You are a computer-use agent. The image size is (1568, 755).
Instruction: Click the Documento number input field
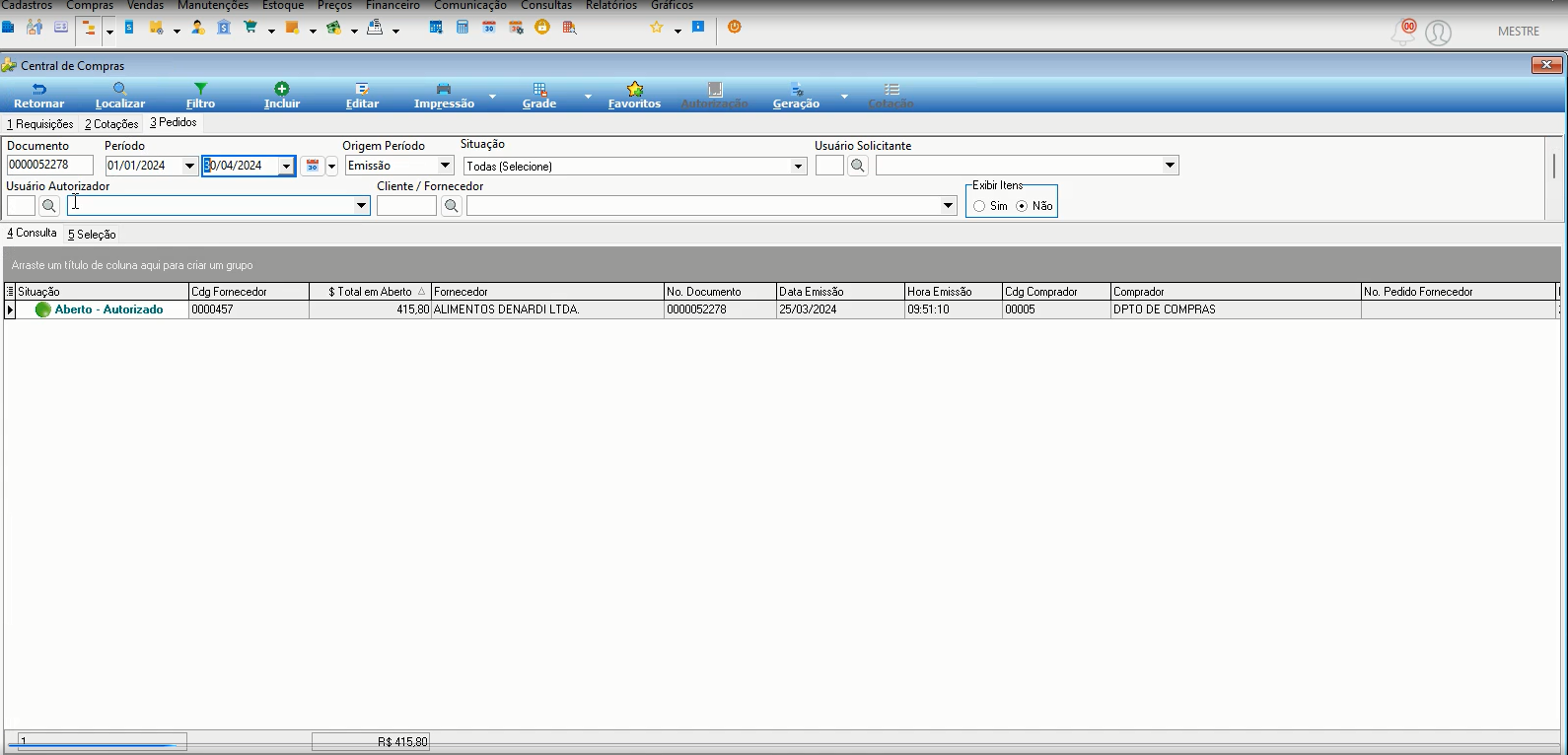click(50, 166)
